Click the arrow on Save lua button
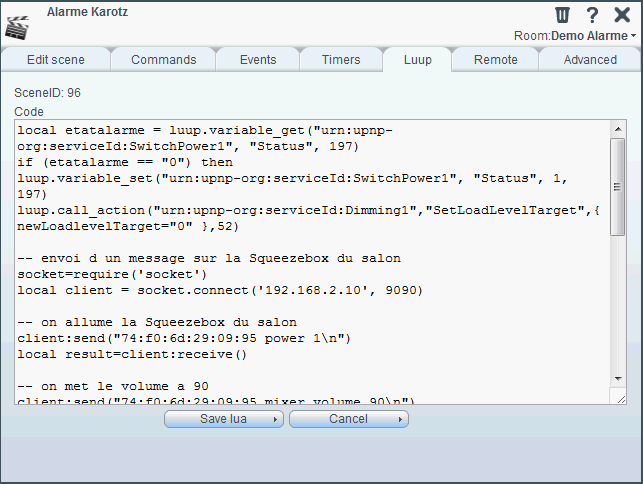The height and width of the screenshot is (484, 643). (275, 419)
